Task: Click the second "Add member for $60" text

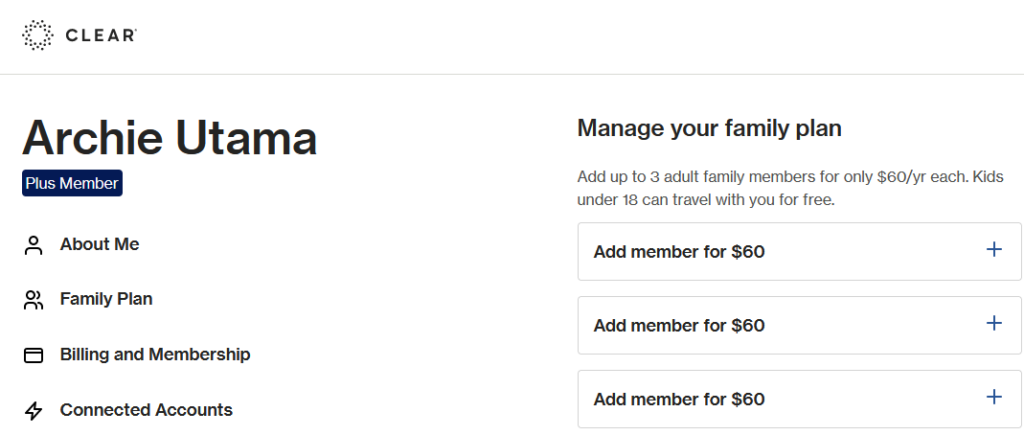Action: pos(679,326)
